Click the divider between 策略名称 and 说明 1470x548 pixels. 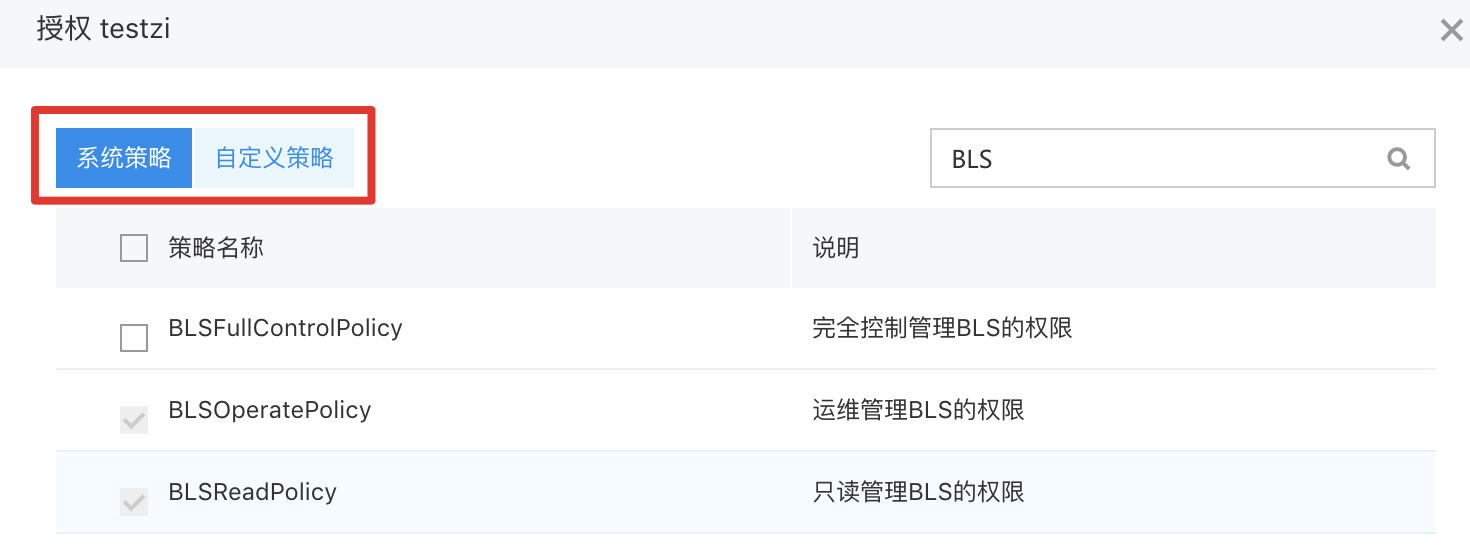[x=790, y=248]
